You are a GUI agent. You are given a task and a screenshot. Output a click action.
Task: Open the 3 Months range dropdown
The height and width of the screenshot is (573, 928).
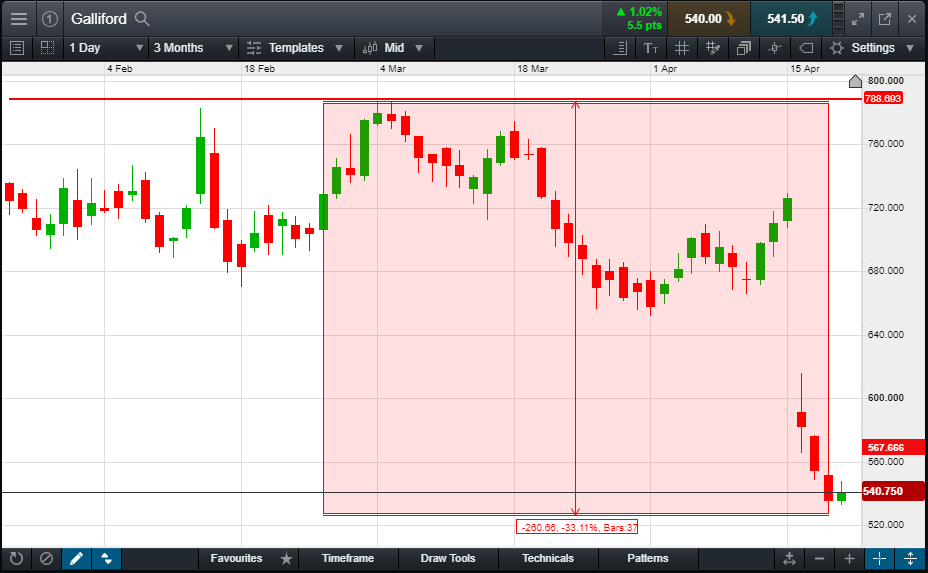[193, 48]
